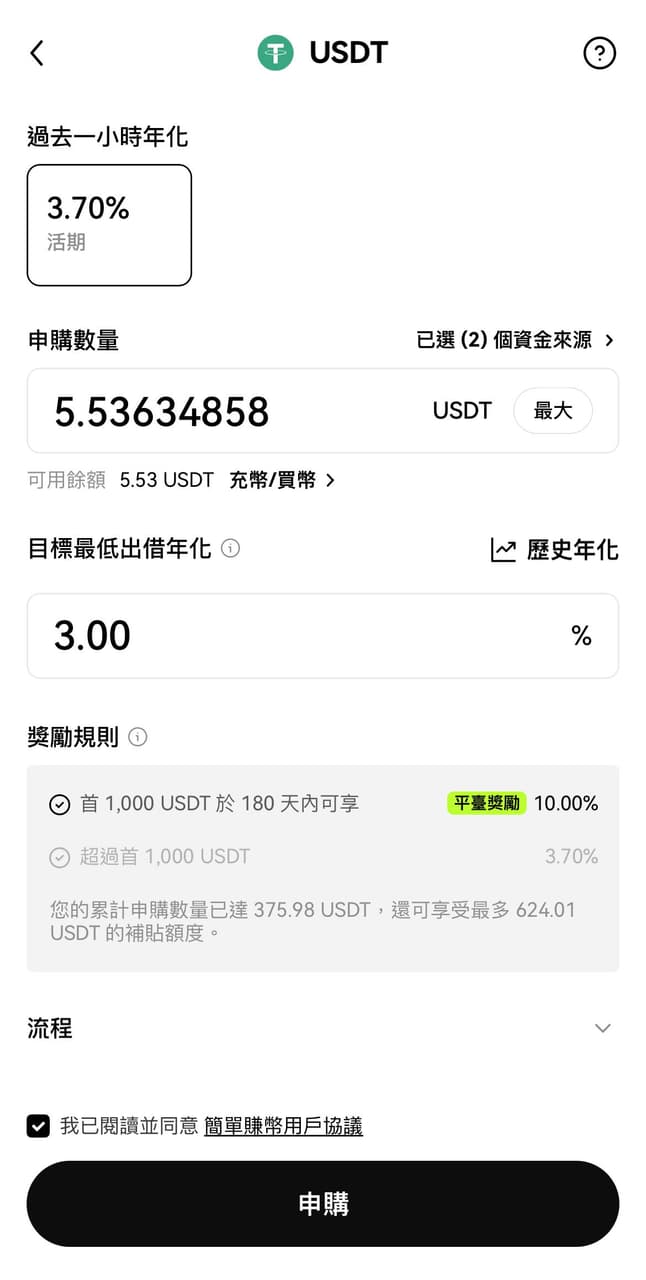Tap the USDT Tether coin logo
Viewport: 646px width, 1280px height.
(275, 53)
